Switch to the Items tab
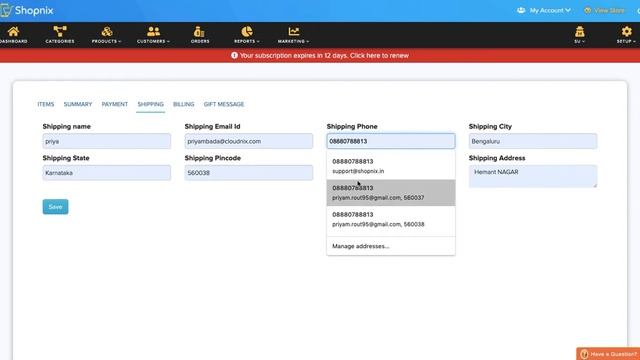Screen dimensions: 640x360 pos(46,104)
